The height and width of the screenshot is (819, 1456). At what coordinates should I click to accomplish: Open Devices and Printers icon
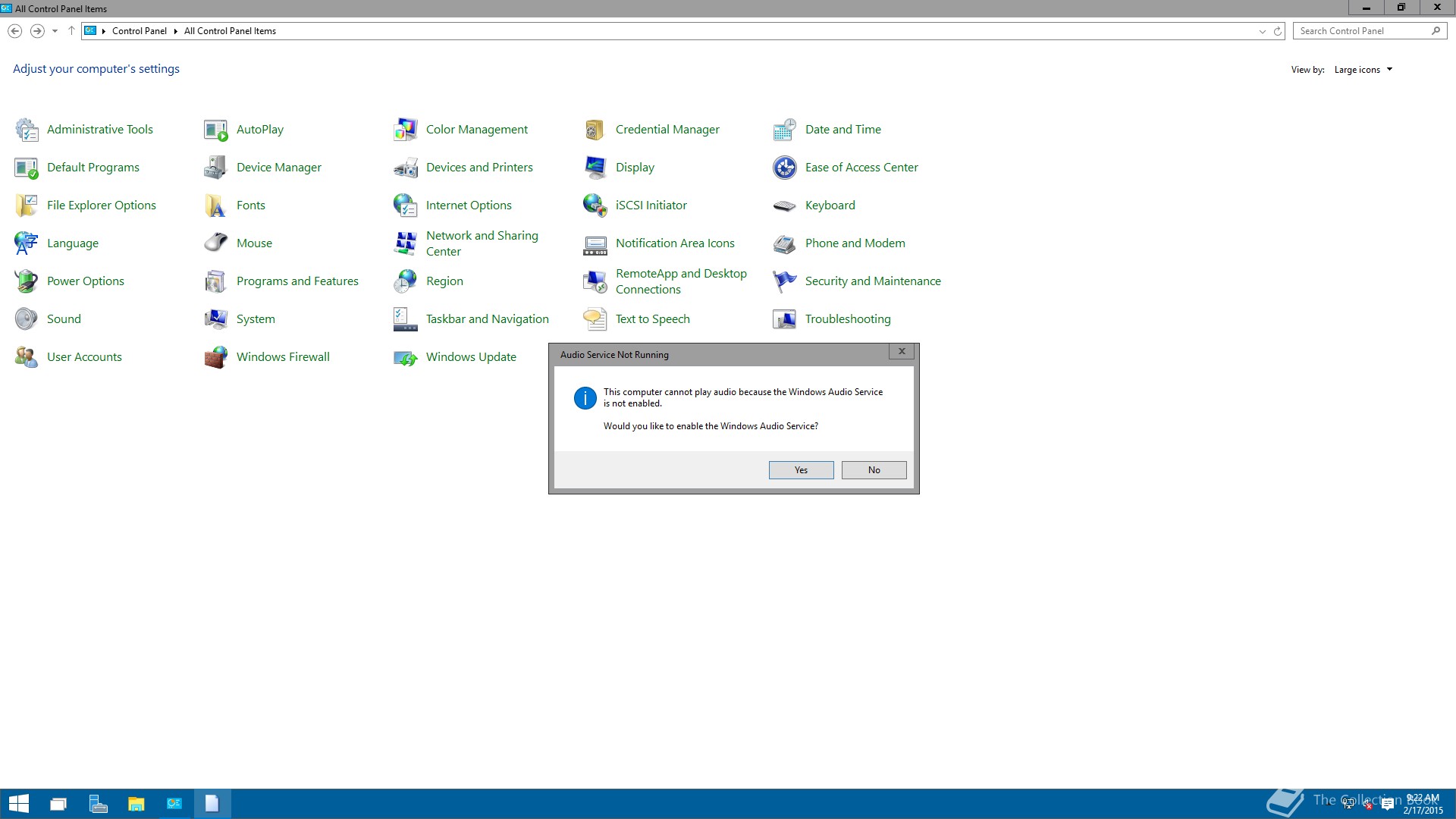(x=406, y=168)
